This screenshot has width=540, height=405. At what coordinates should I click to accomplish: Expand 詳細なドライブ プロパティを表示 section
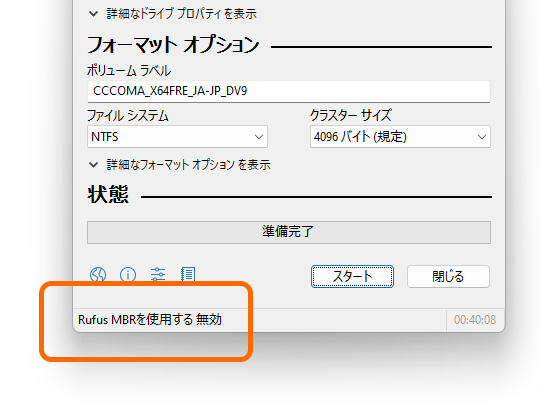pos(173,14)
